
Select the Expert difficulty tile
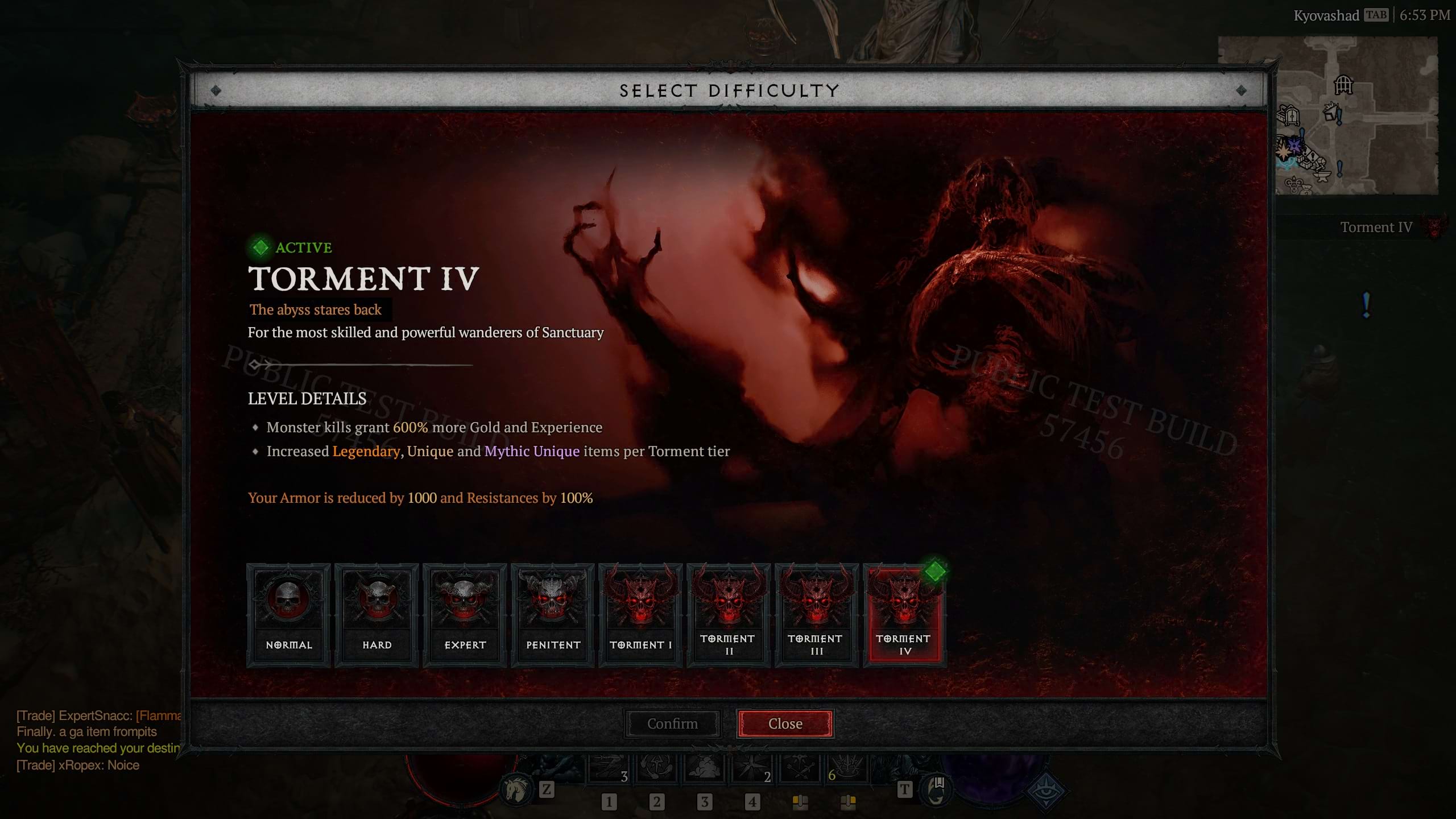(465, 615)
